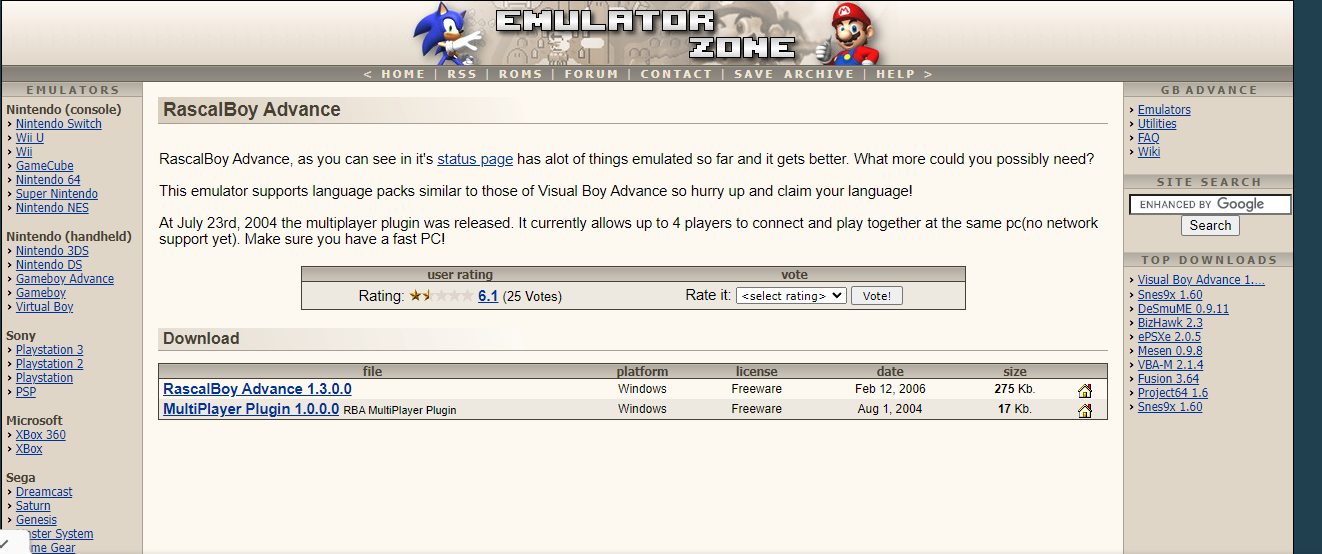The image size is (1322, 554).
Task: Open the Genesis emulators link
Action: pyautogui.click(x=37, y=520)
